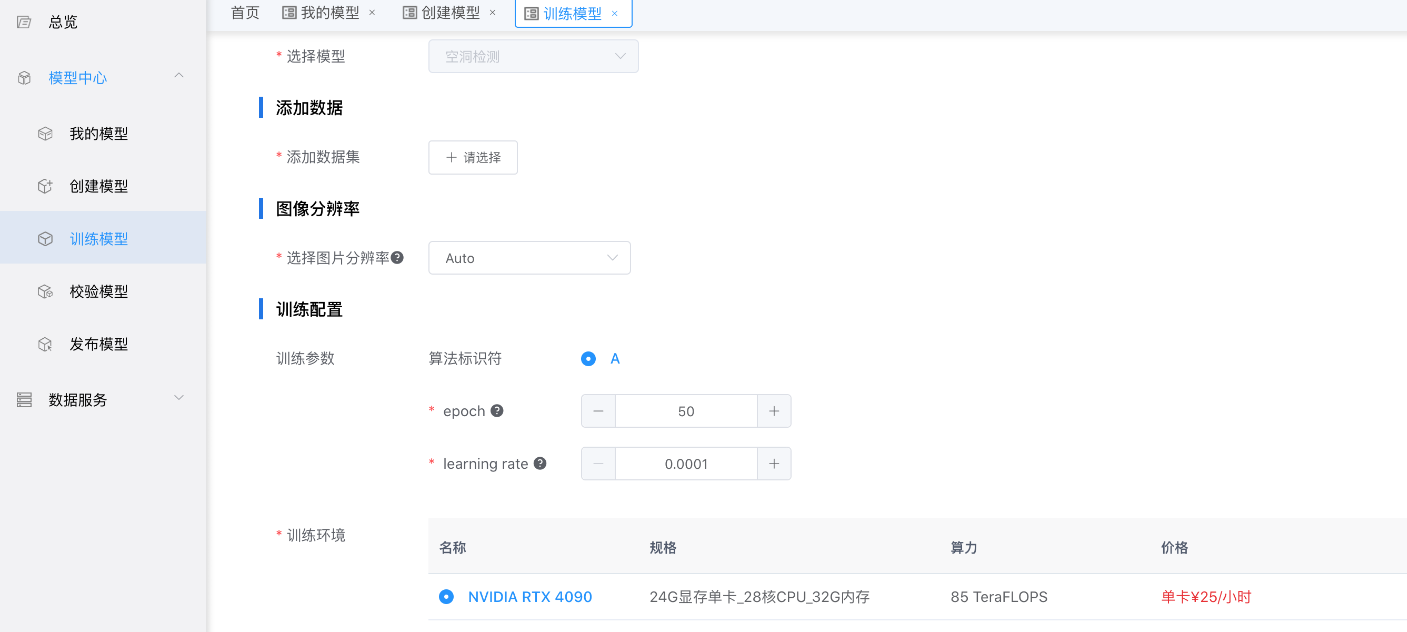Close the 创建模型 tab

492,13
